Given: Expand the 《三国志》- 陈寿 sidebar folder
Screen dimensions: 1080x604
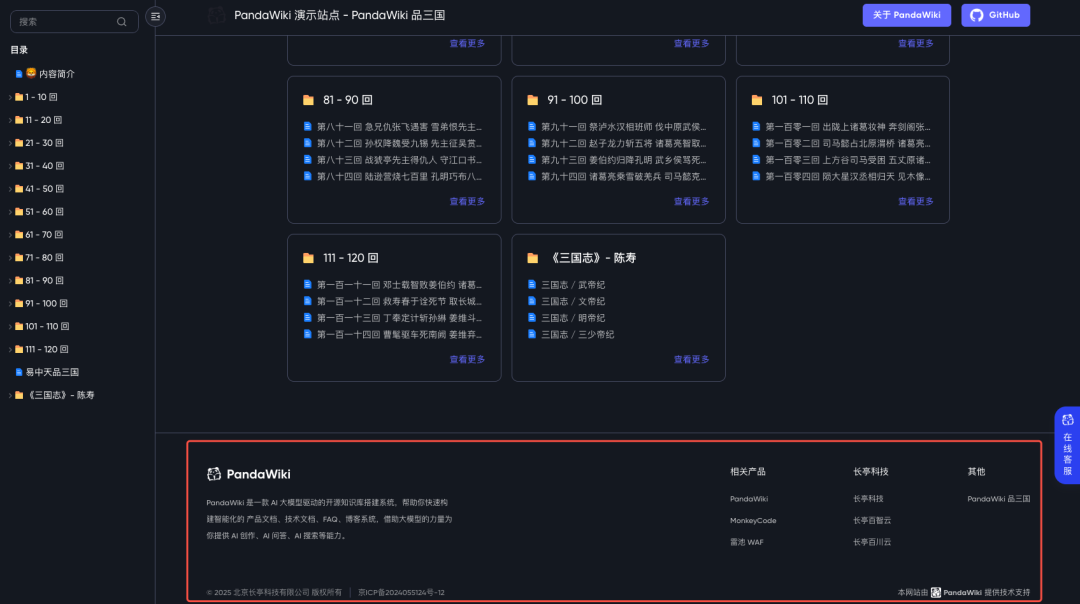Looking at the screenshot, I should [x=9, y=394].
